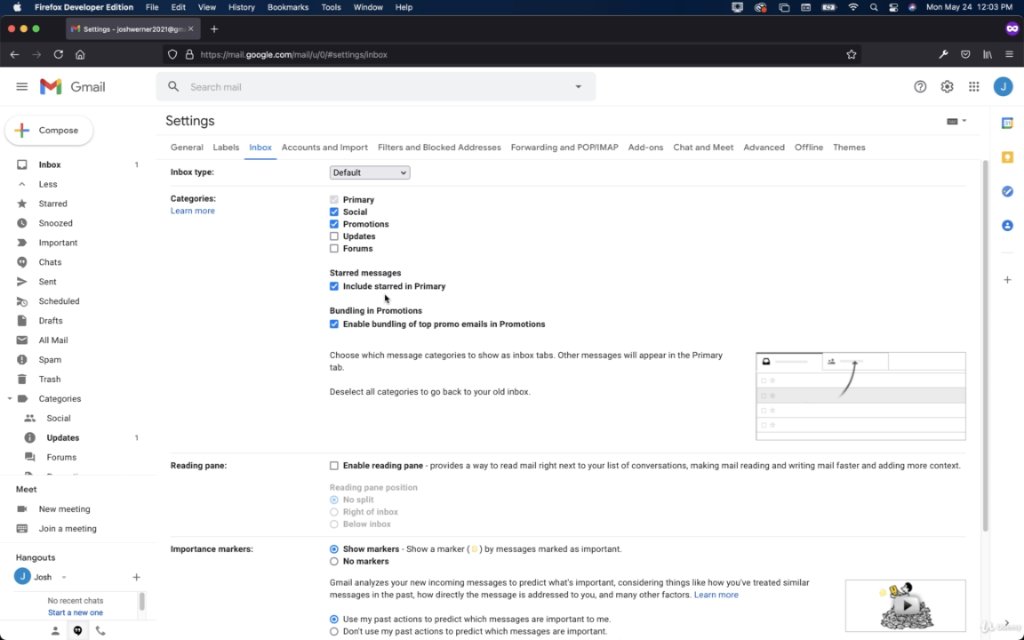Image resolution: width=1024 pixels, height=640 pixels.
Task: Select the Show markers radio button
Action: [x=334, y=549]
